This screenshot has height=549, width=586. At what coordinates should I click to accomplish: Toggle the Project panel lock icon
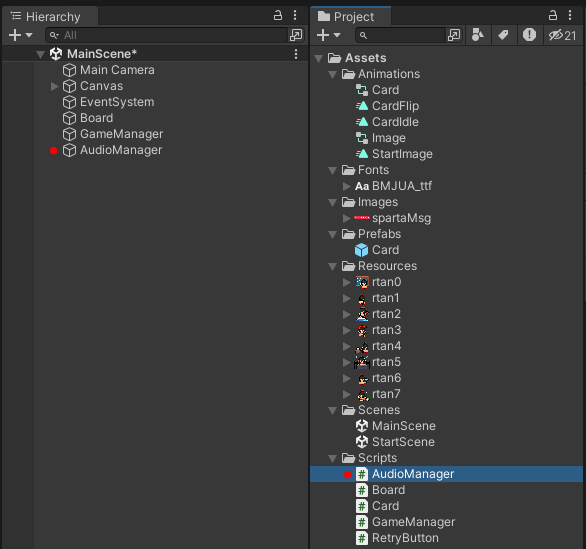(553, 15)
